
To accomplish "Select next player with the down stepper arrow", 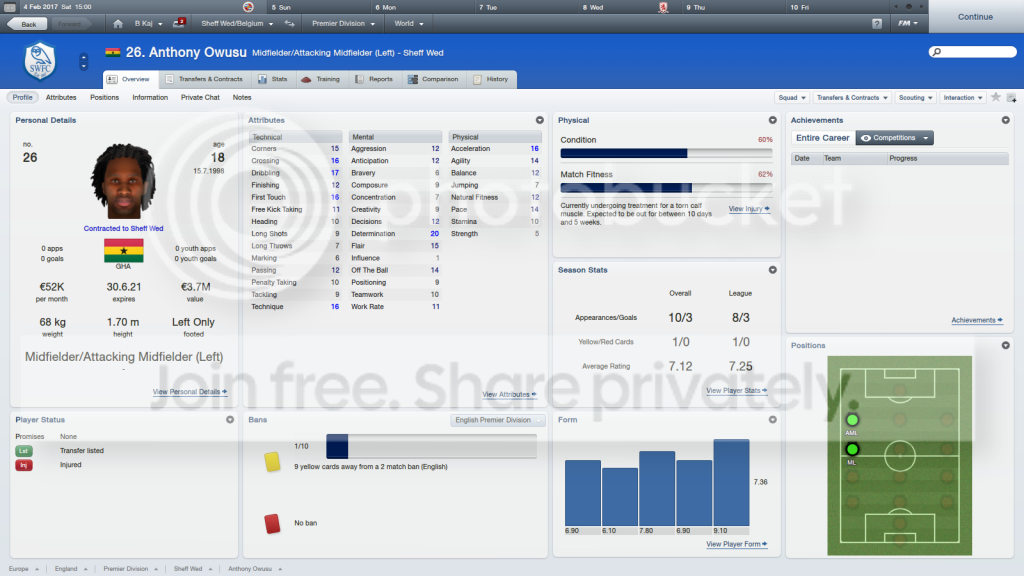I will [x=84, y=65].
